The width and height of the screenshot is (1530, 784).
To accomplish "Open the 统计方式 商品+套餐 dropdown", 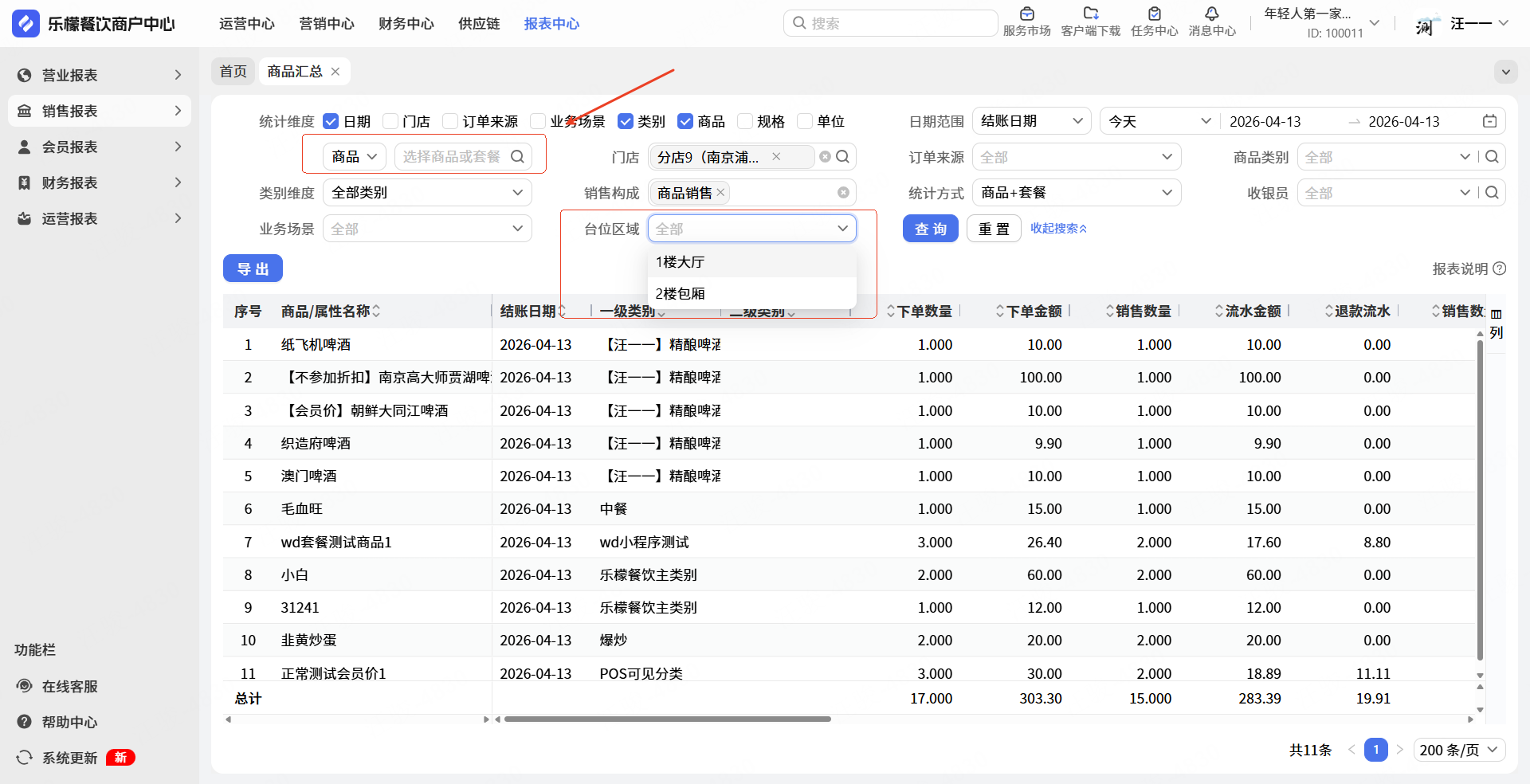I will tap(1076, 193).
